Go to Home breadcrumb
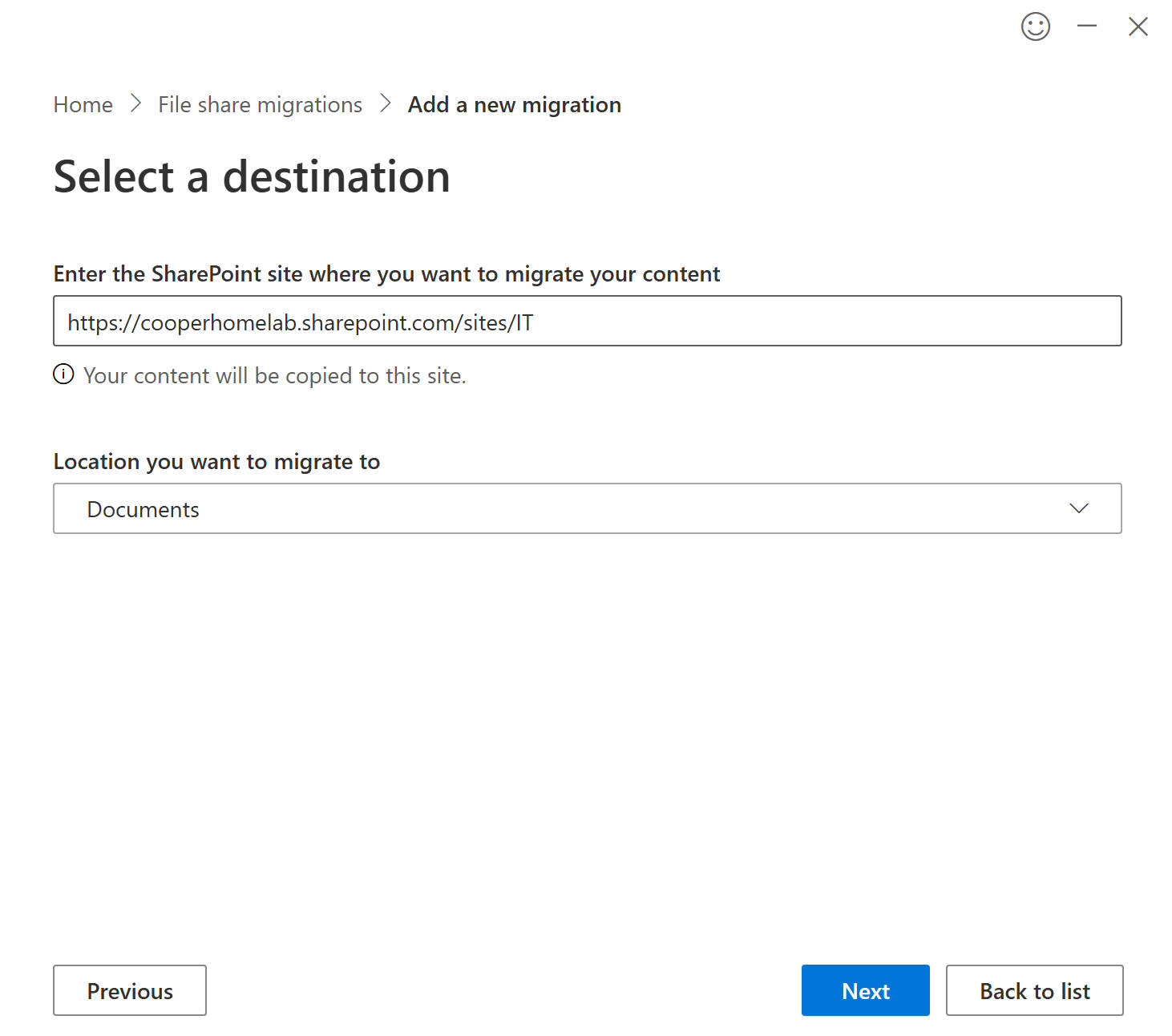Screen dimensions: 1172x1036 click(x=83, y=105)
